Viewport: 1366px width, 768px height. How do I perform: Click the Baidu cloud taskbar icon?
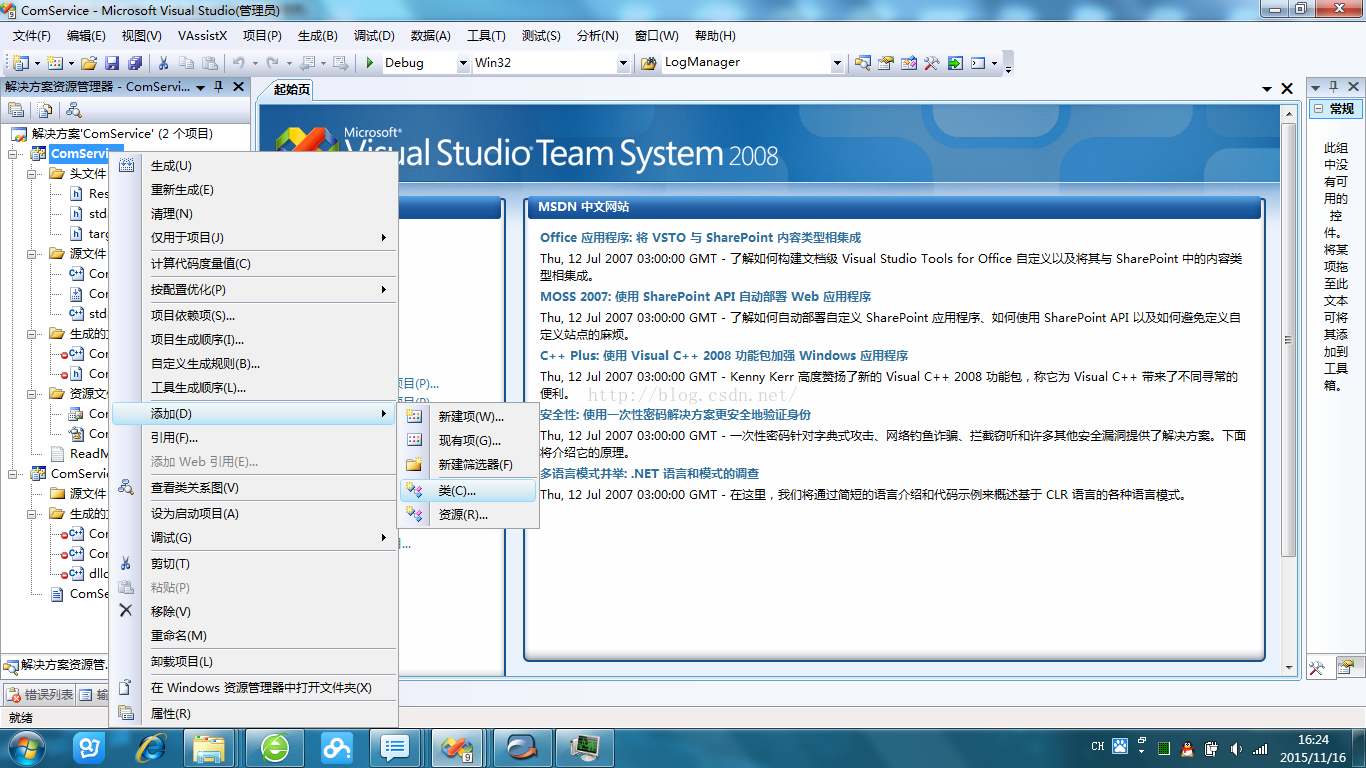336,747
